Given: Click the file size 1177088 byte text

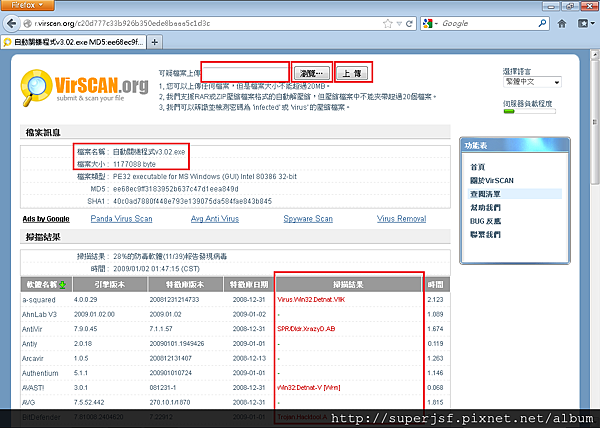Looking at the screenshot, I should [x=134, y=164].
